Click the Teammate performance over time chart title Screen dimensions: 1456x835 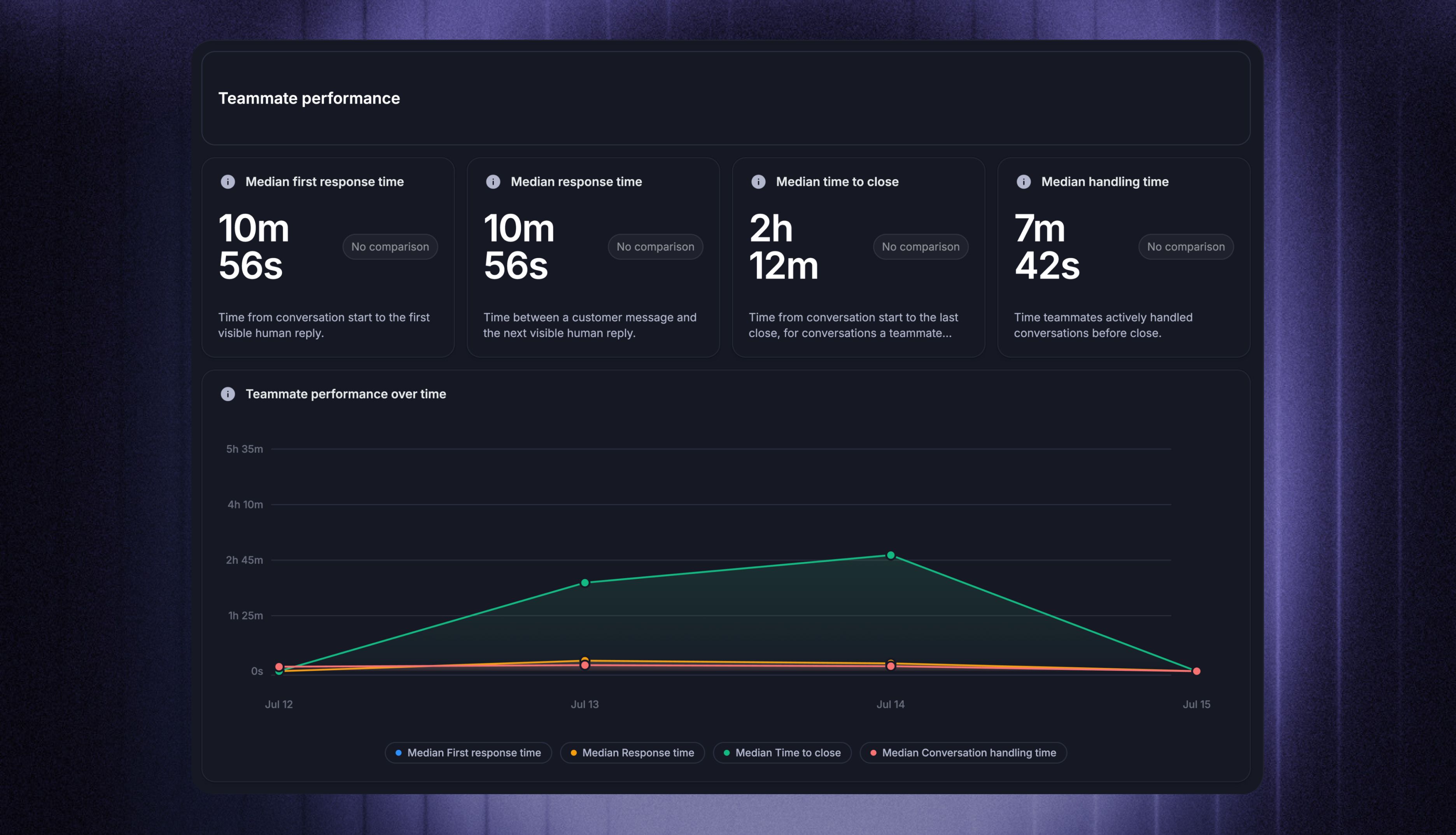346,394
